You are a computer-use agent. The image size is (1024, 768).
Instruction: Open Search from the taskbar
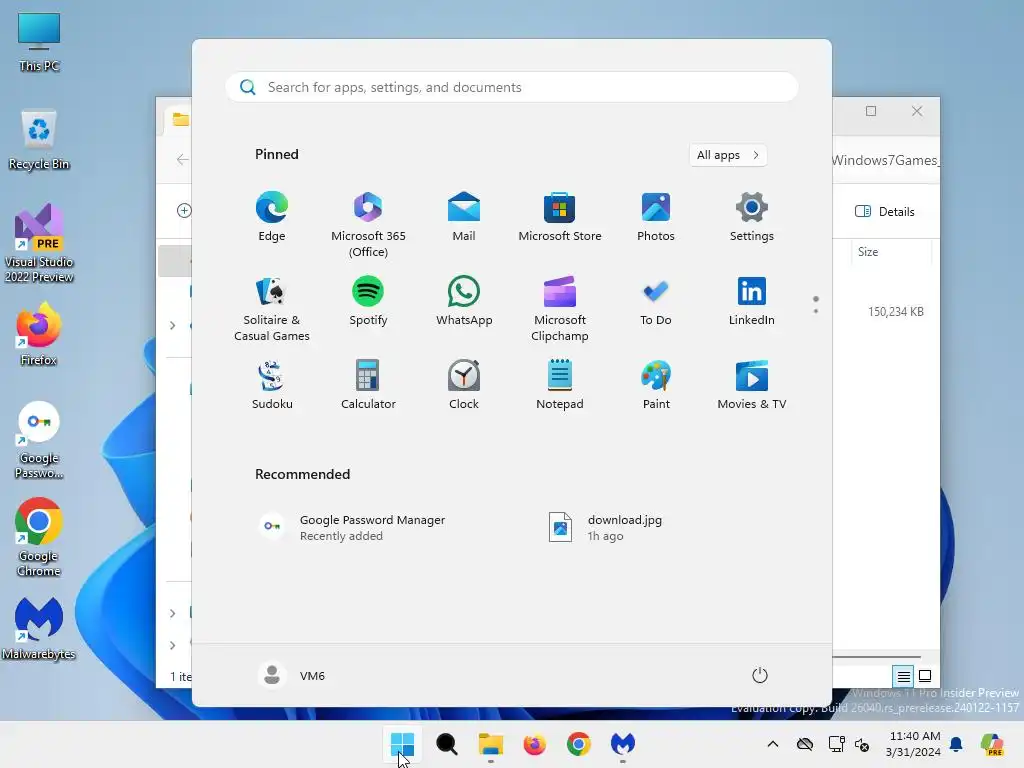pyautogui.click(x=447, y=744)
